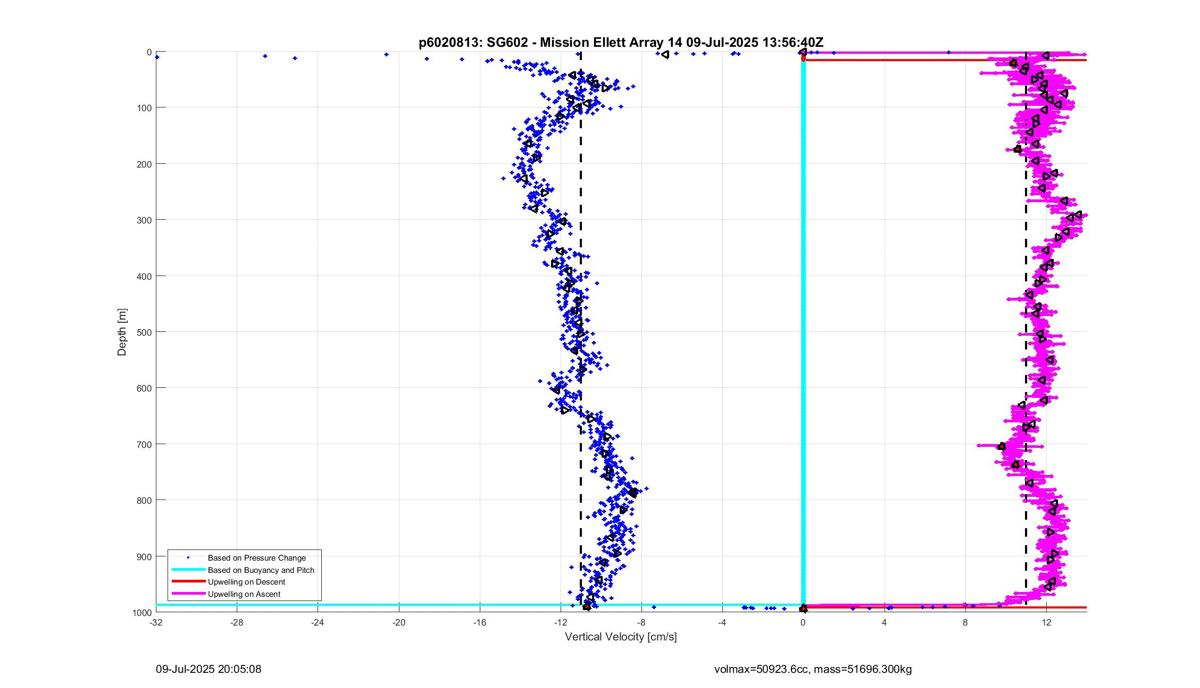Click the 'Vertical Velocity [cm/s]' axis label

pyautogui.click(x=621, y=636)
